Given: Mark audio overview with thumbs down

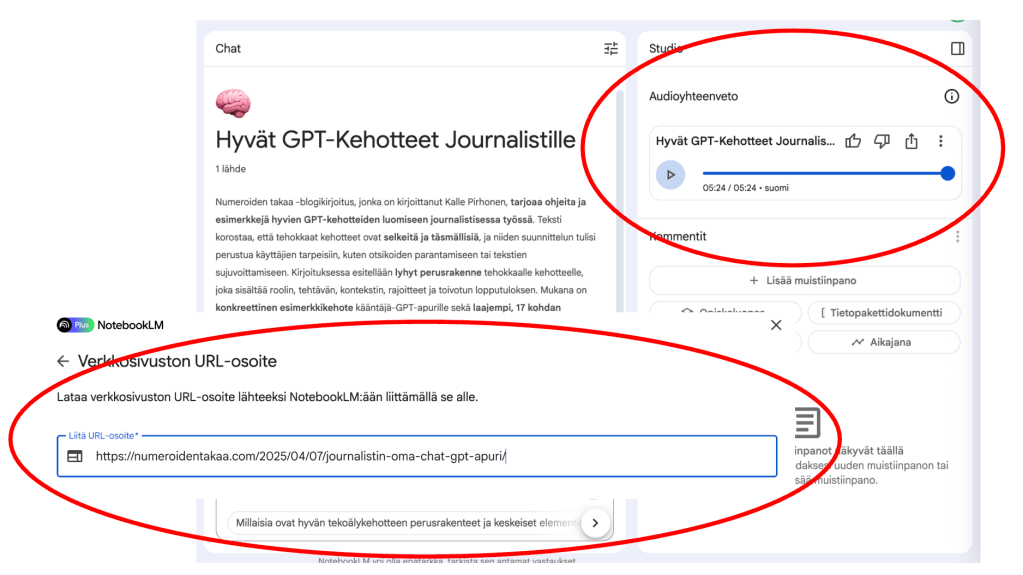Looking at the screenshot, I should (882, 142).
